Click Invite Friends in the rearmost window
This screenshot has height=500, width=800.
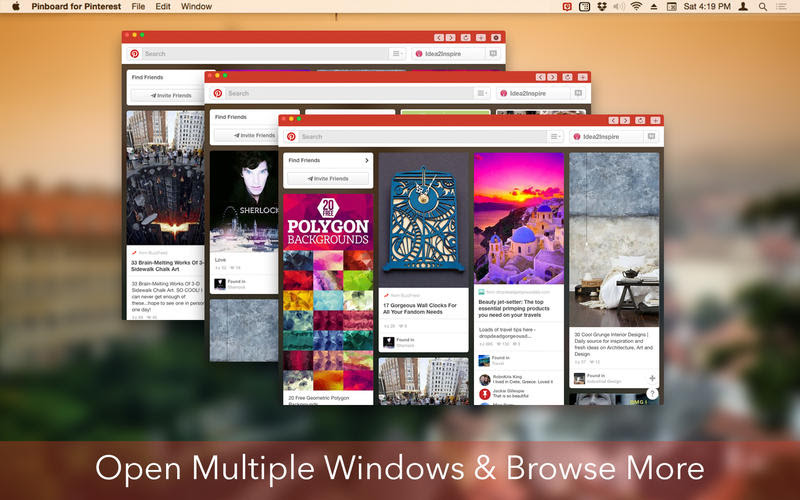coord(169,95)
